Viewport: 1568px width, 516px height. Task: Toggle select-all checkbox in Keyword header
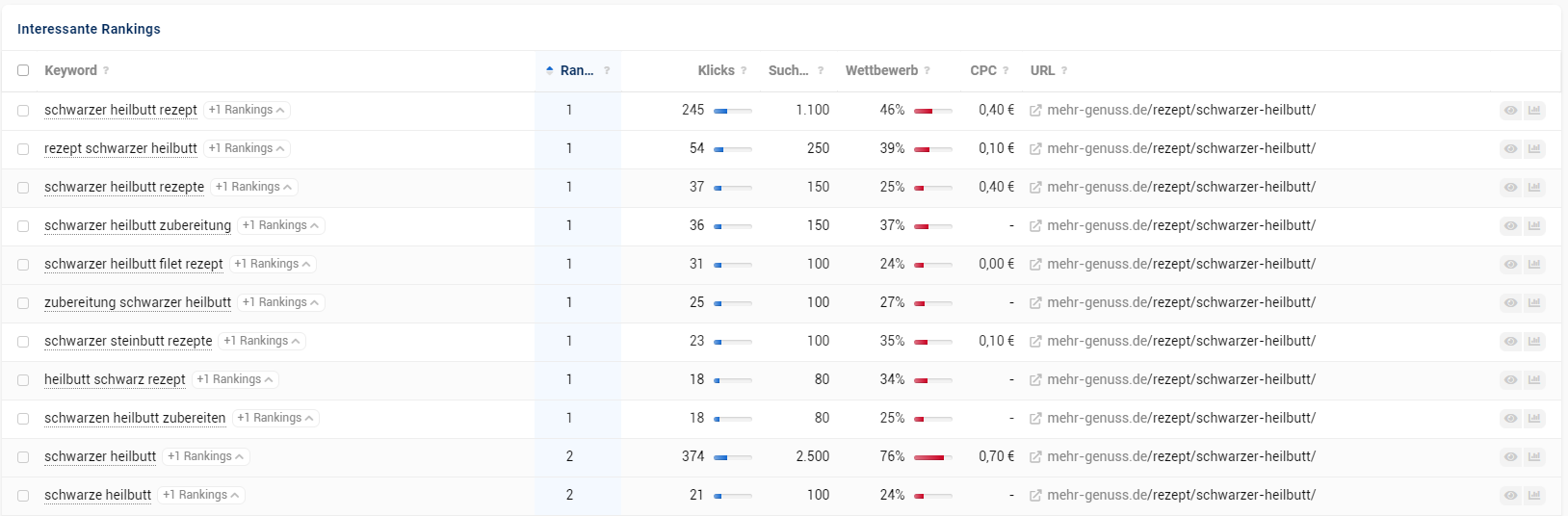23,70
